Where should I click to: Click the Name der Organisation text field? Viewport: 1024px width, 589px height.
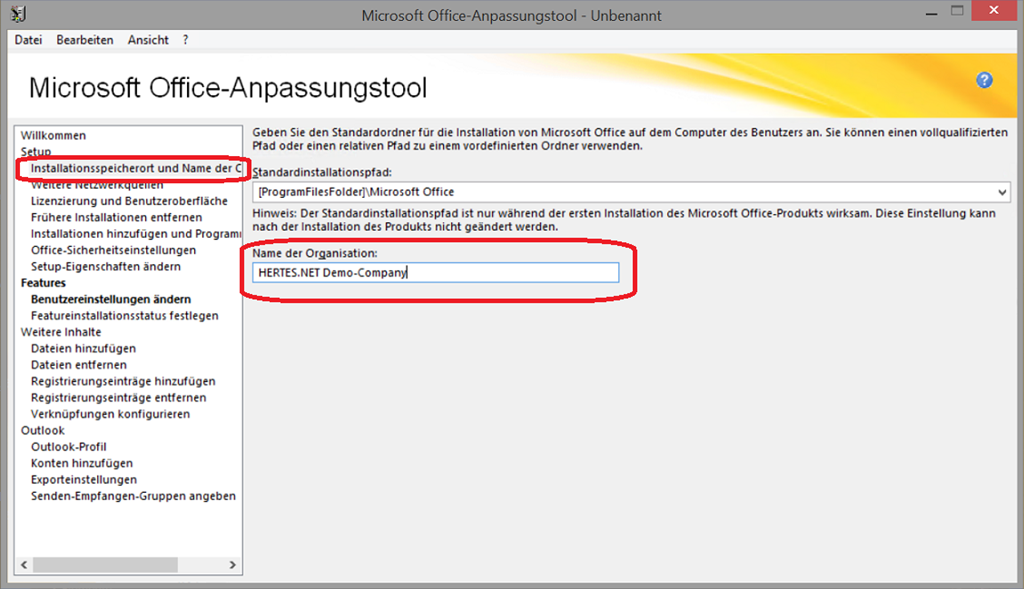click(x=435, y=272)
